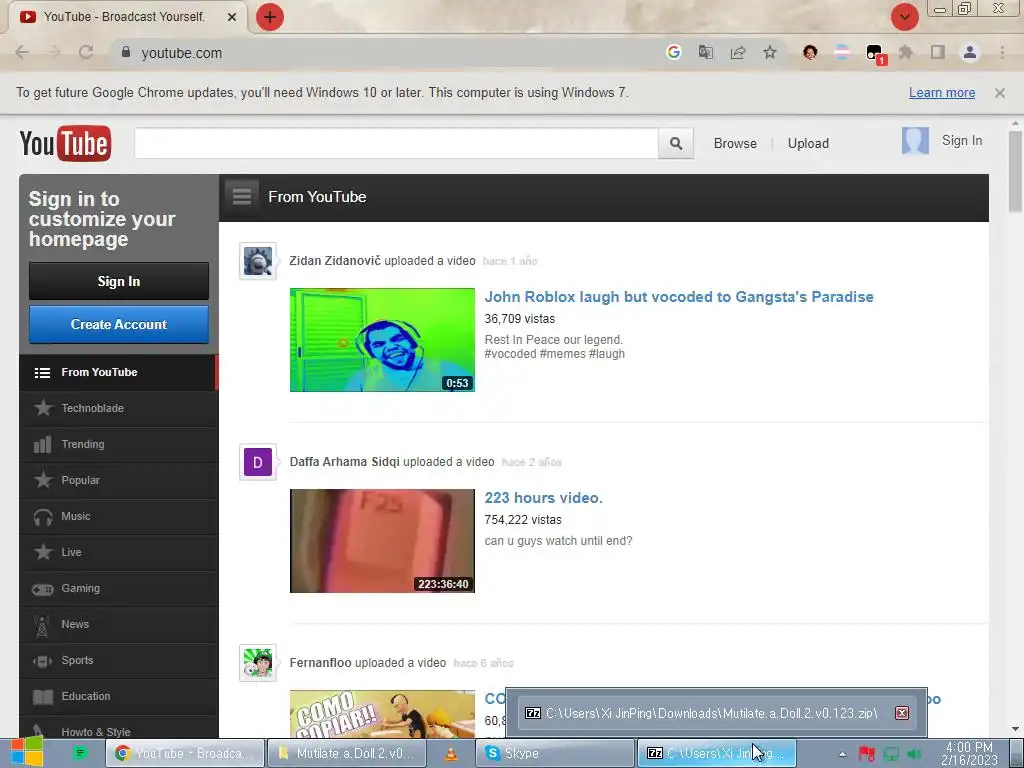Screen dimensions: 1024x768
Task: Open the Google icon in address bar
Action: pos(673,52)
